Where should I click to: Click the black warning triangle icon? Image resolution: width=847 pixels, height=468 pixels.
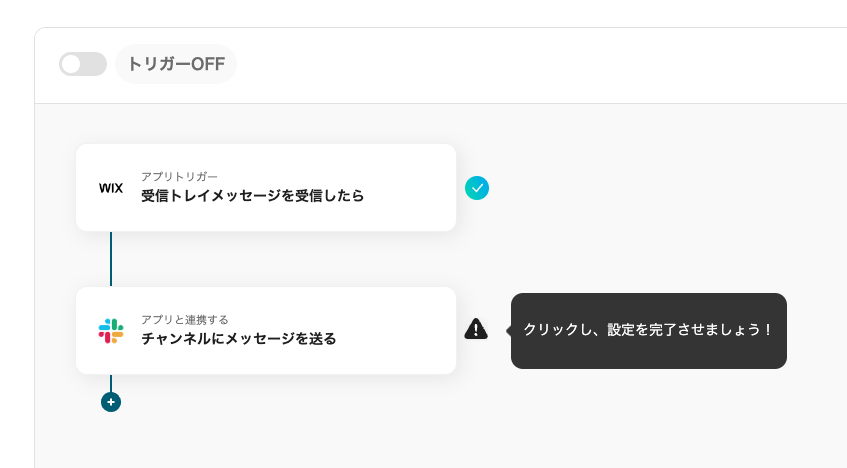point(476,329)
